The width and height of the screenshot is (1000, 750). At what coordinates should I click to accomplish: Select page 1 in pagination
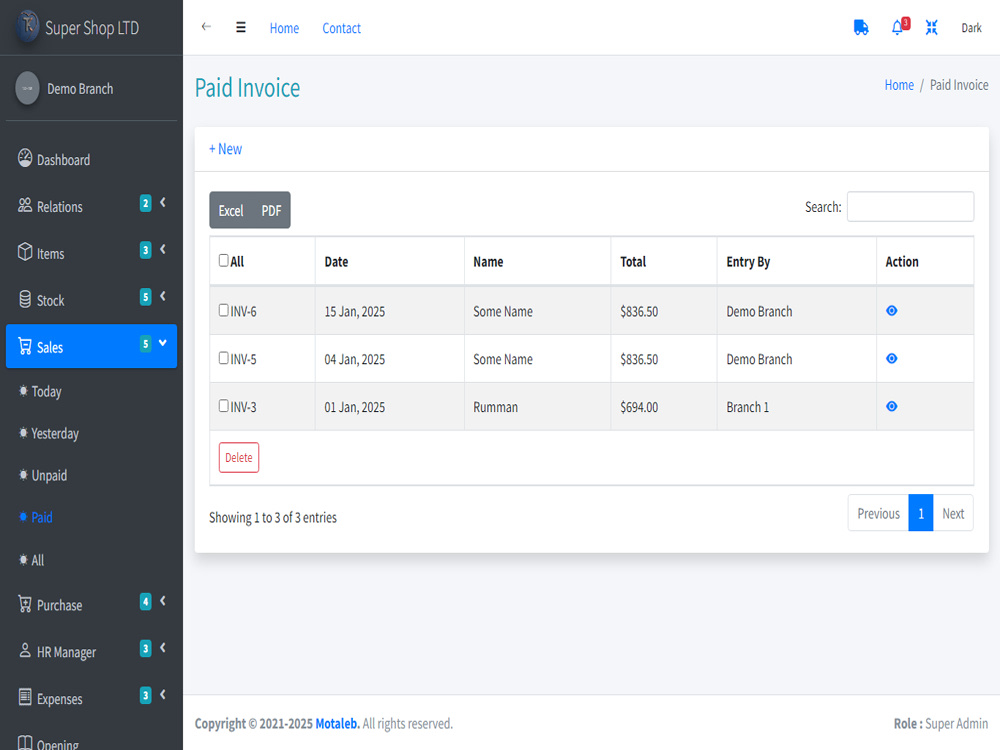coord(921,513)
